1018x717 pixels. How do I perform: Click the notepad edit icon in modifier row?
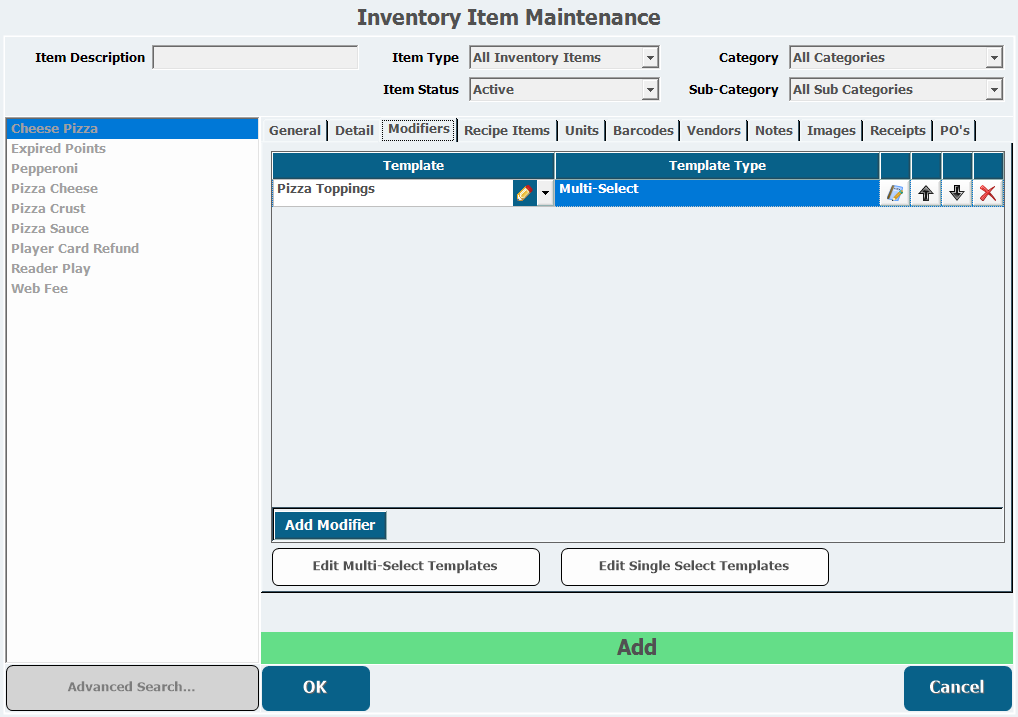(x=895, y=193)
